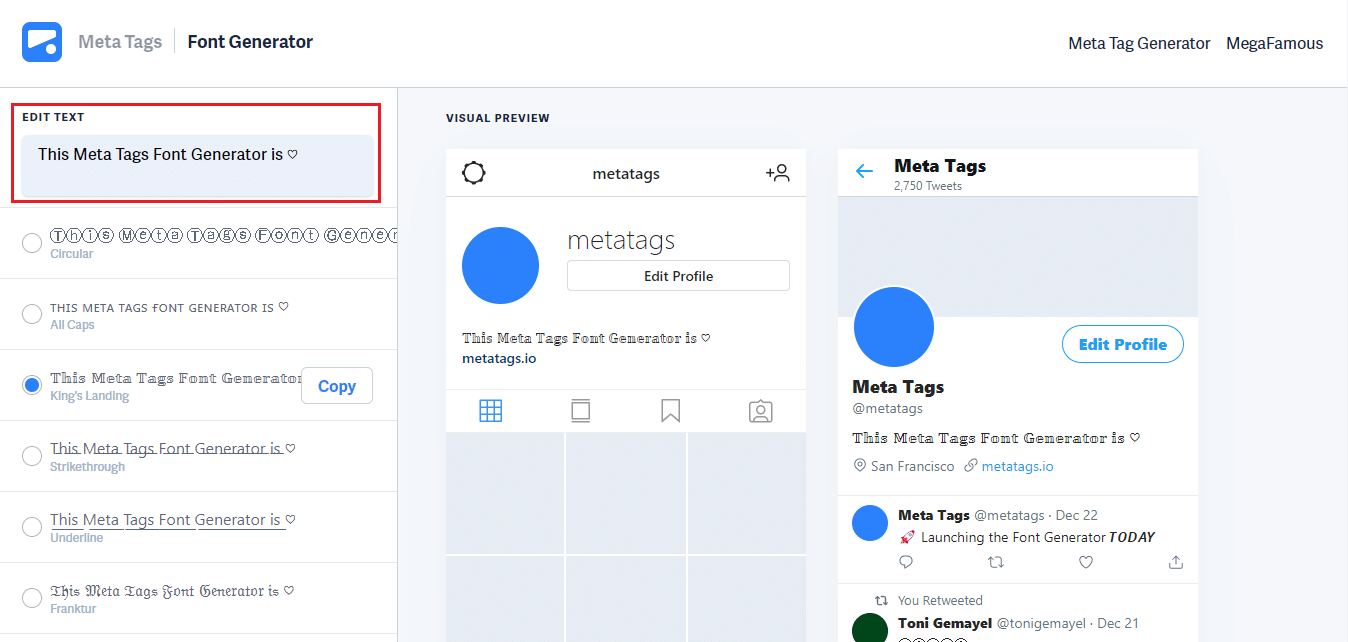Click the Twitter back arrow icon
This screenshot has width=1348, height=642.
(x=865, y=171)
